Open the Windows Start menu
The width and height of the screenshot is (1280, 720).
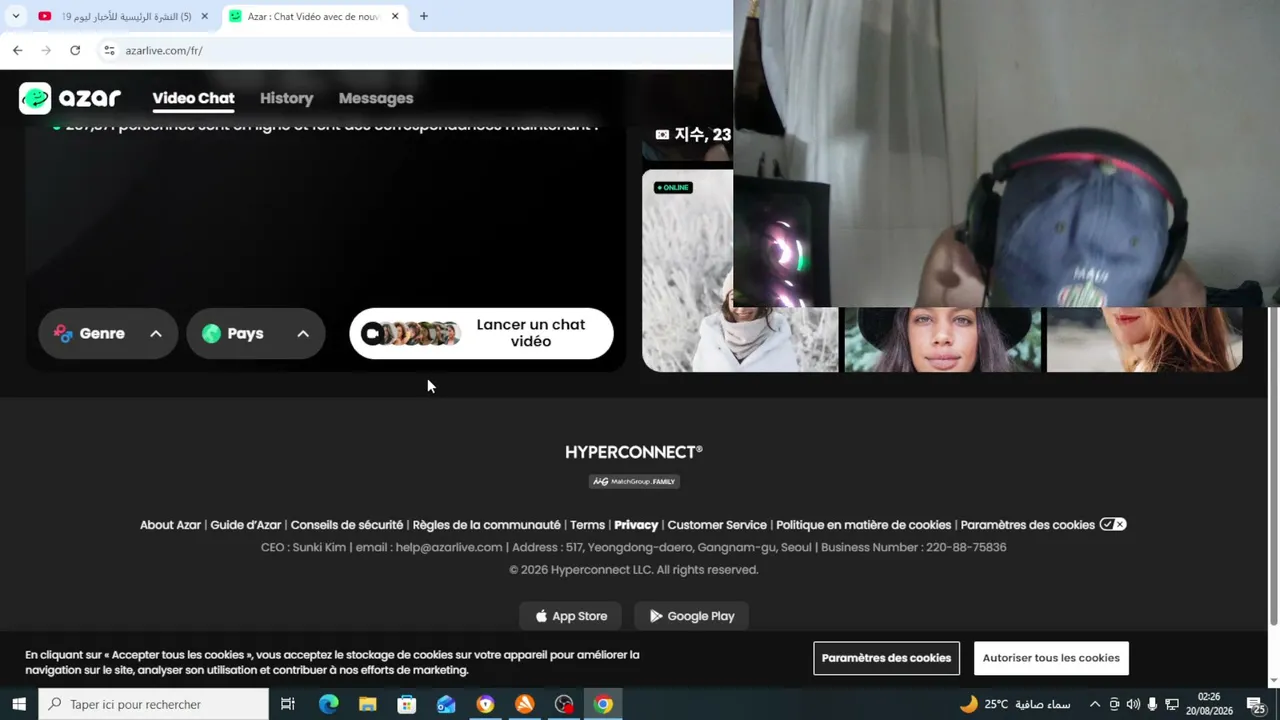tap(19, 704)
